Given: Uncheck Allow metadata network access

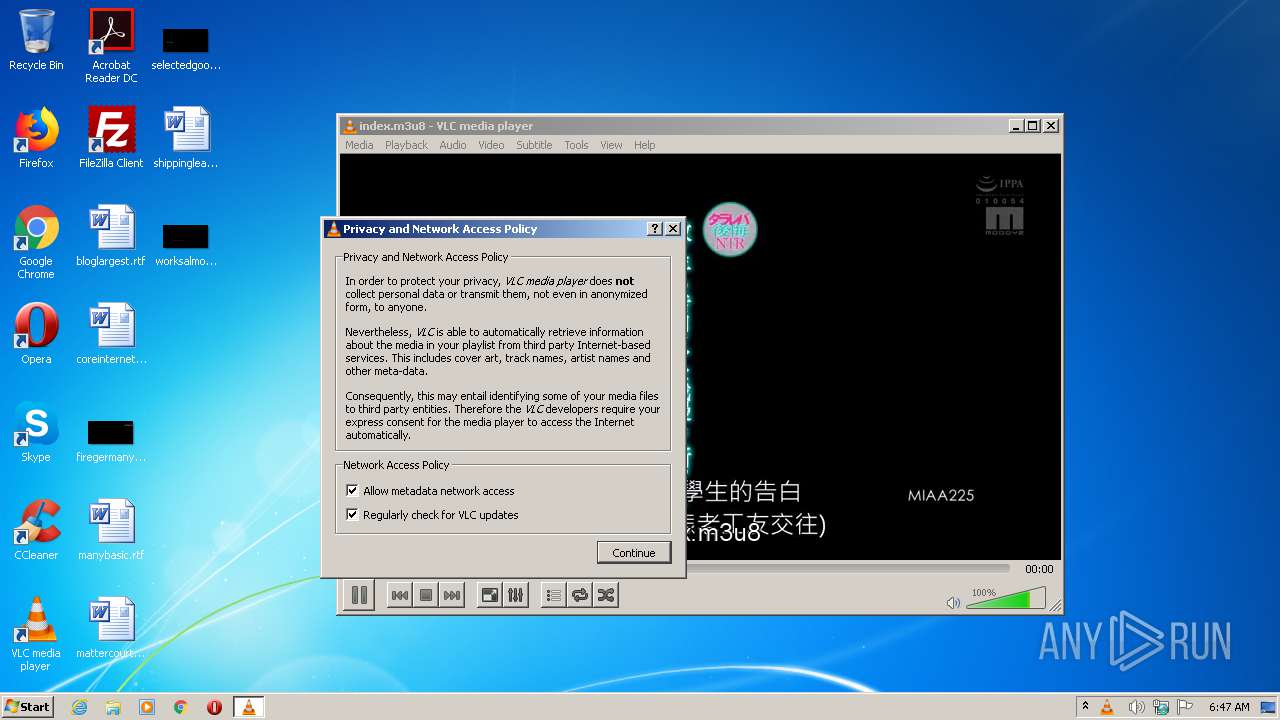Looking at the screenshot, I should click(x=352, y=491).
